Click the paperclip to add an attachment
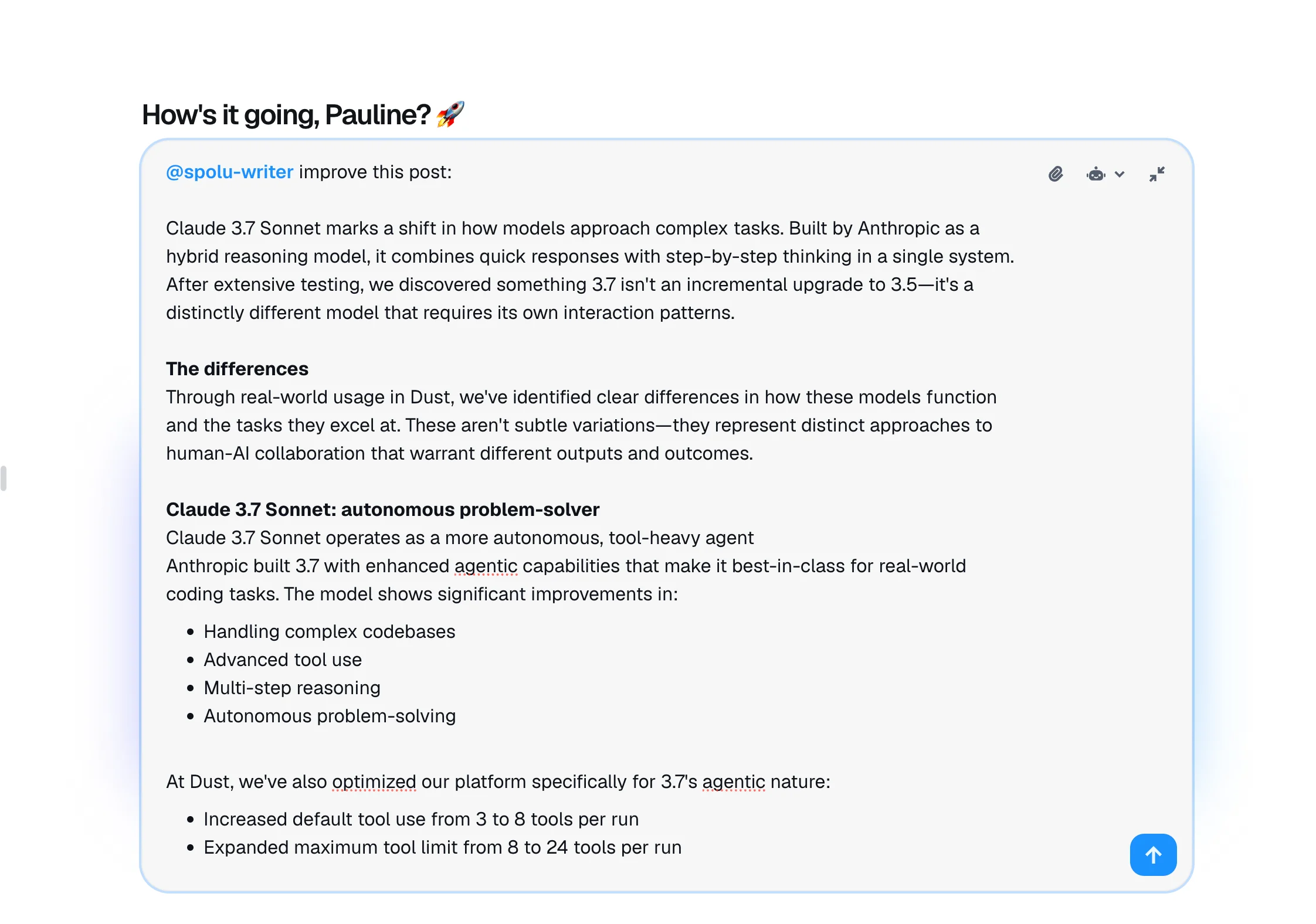 tap(1056, 174)
